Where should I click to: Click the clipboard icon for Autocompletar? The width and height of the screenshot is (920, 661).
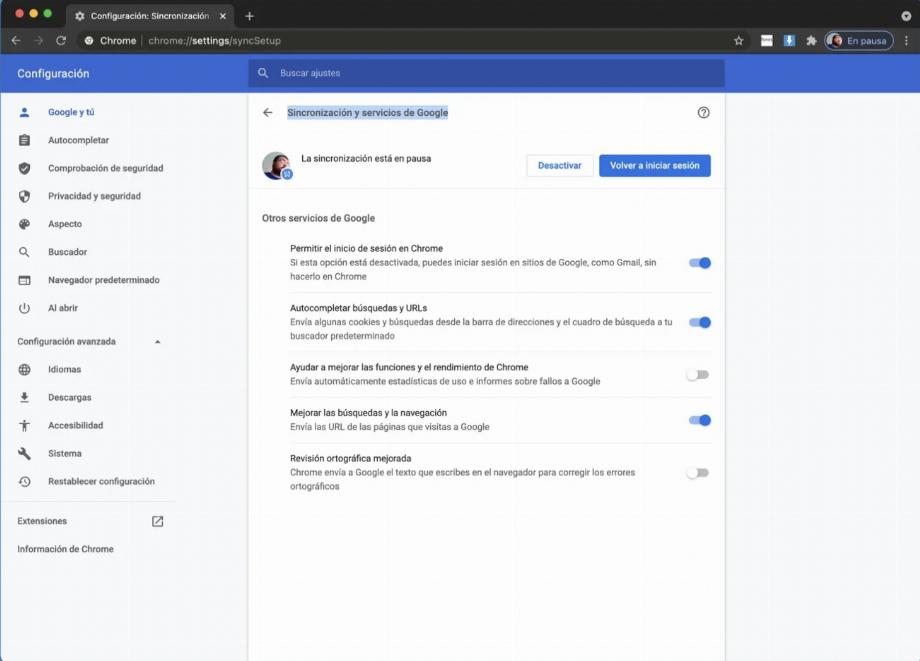click(x=24, y=140)
